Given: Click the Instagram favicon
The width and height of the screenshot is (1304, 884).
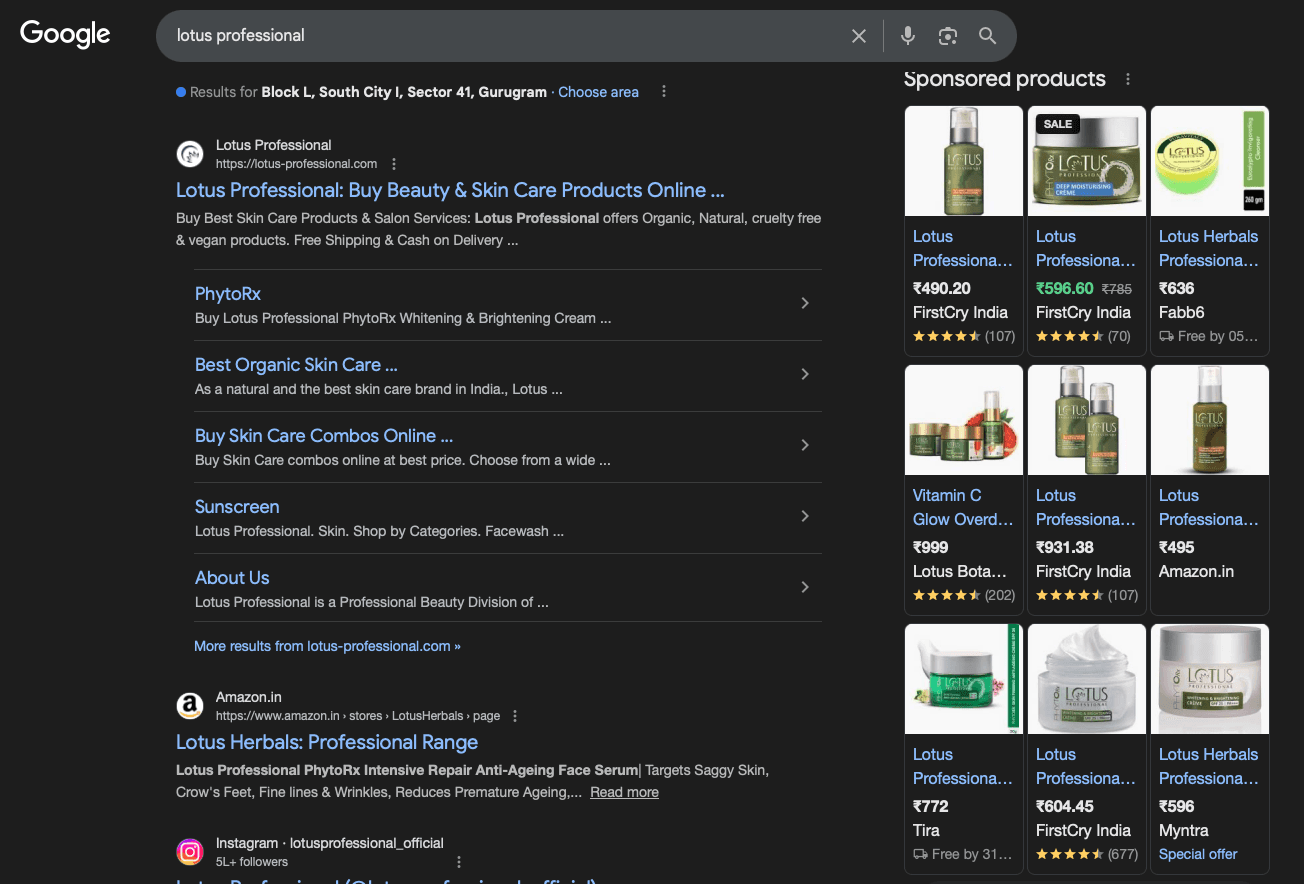Looking at the screenshot, I should (x=190, y=852).
